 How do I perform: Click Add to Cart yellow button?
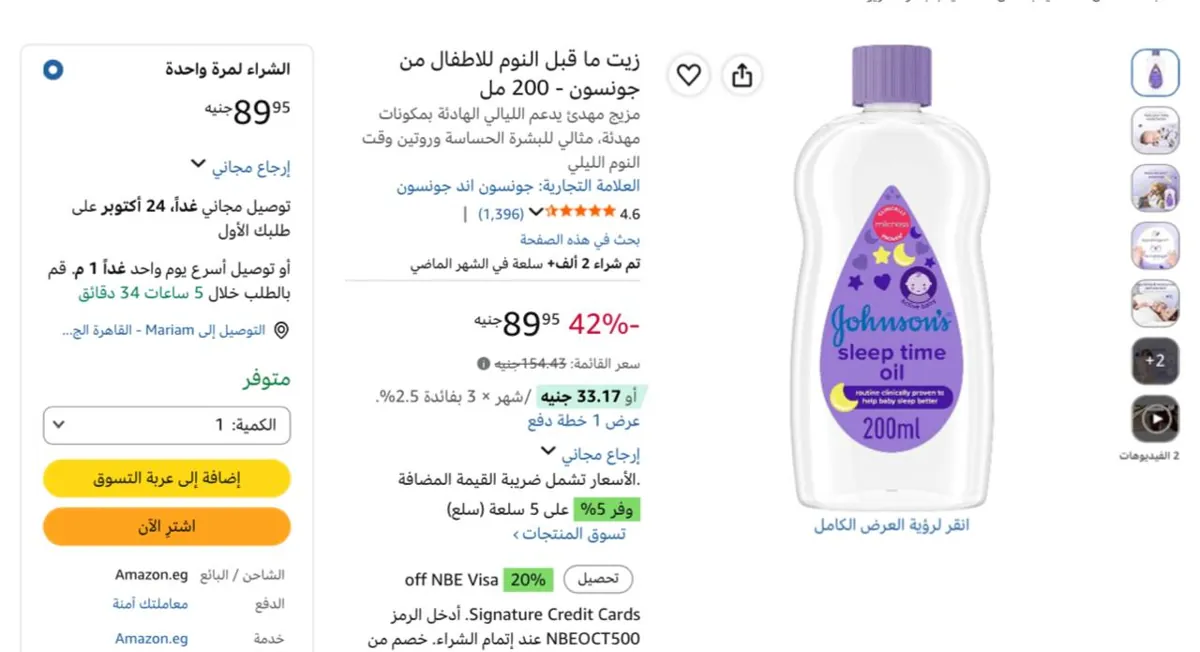point(167,479)
